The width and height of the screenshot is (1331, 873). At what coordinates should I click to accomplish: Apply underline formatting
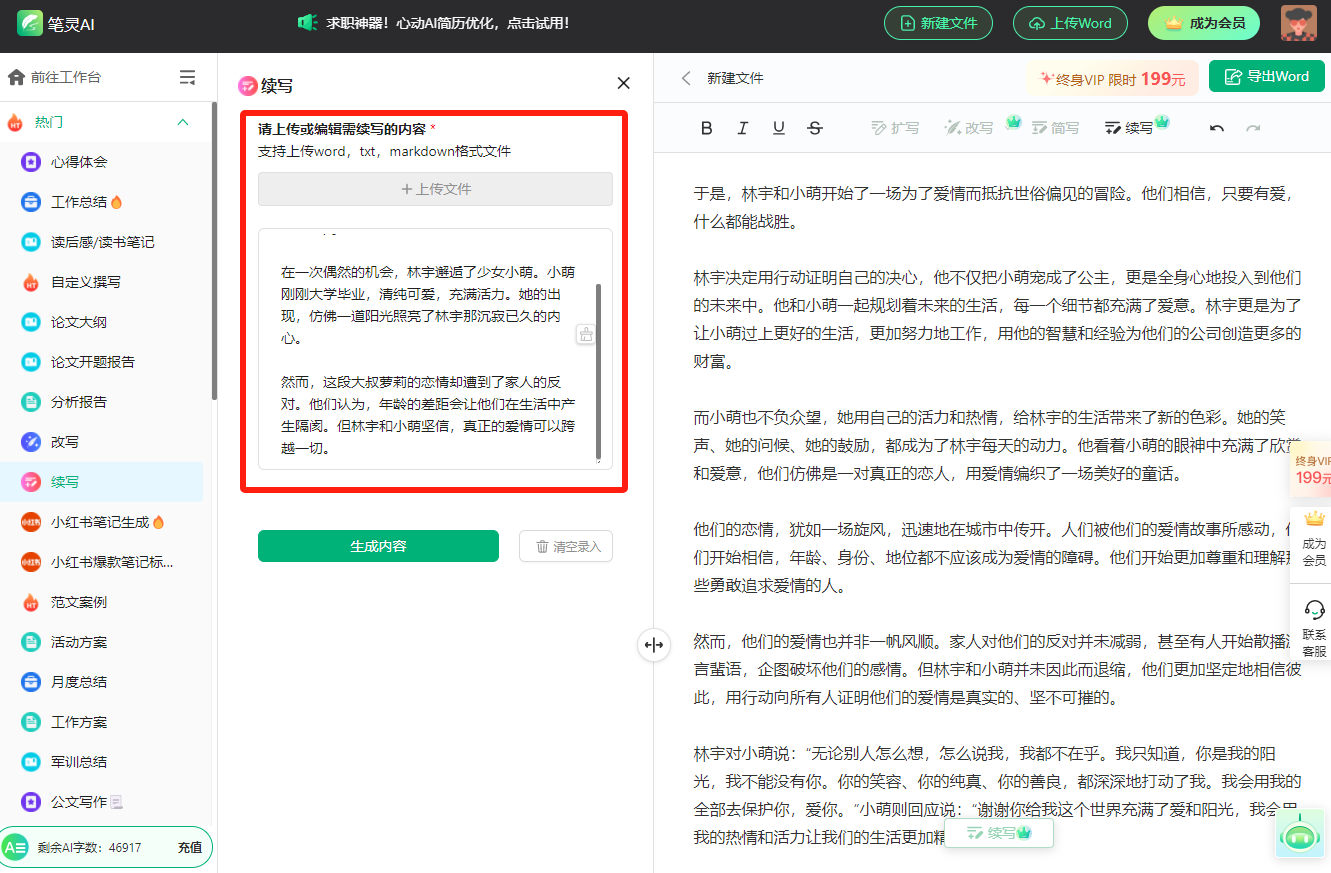778,128
